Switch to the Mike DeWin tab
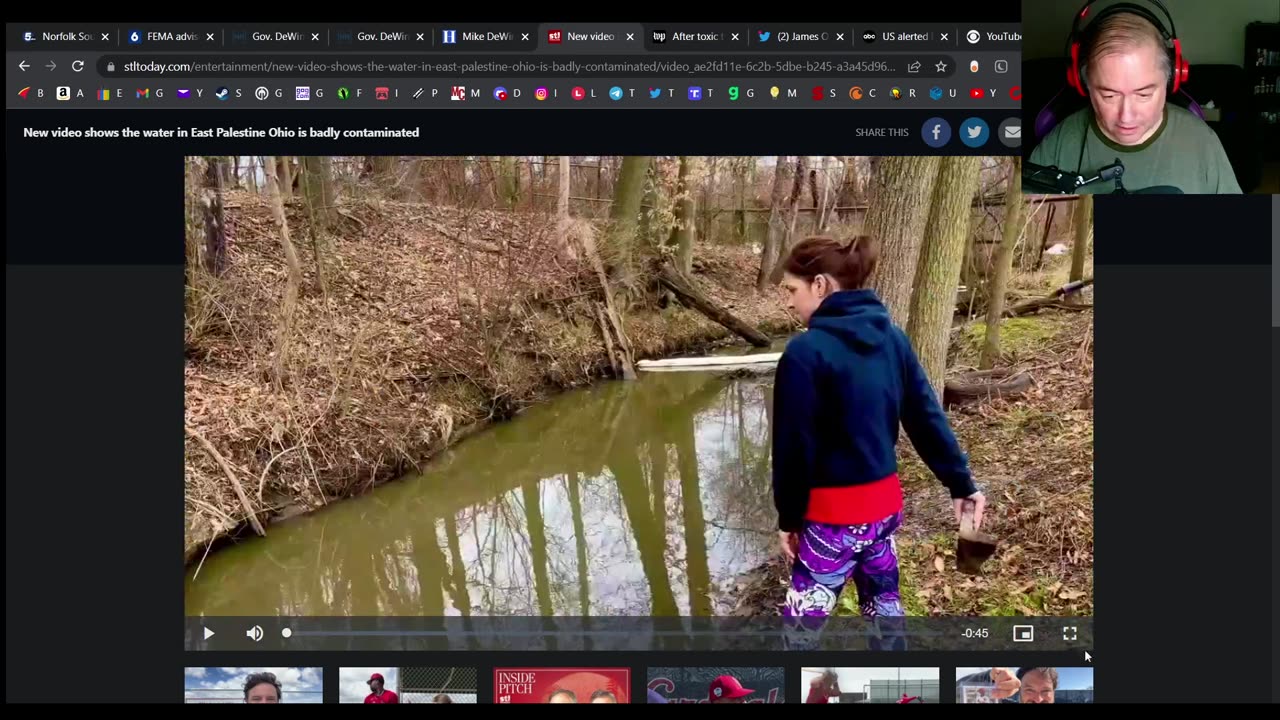 point(485,37)
